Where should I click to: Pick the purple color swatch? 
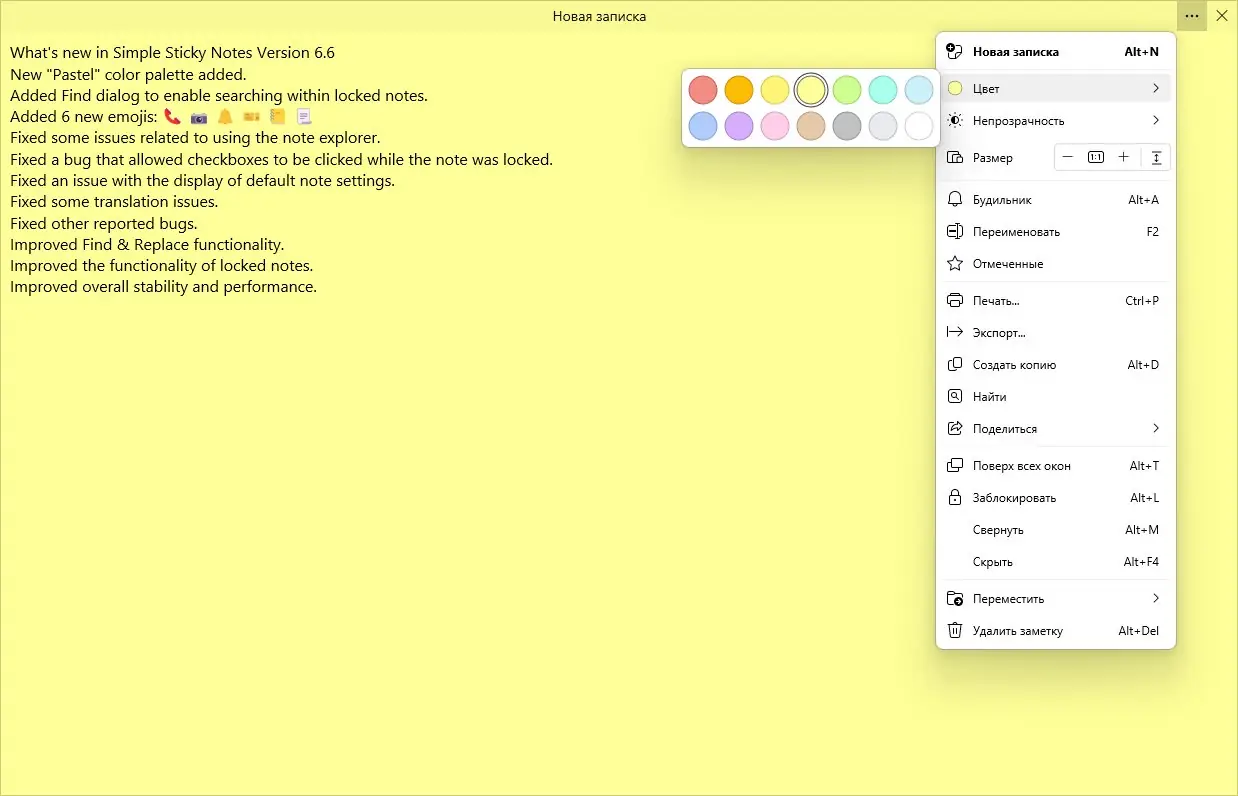tap(739, 126)
